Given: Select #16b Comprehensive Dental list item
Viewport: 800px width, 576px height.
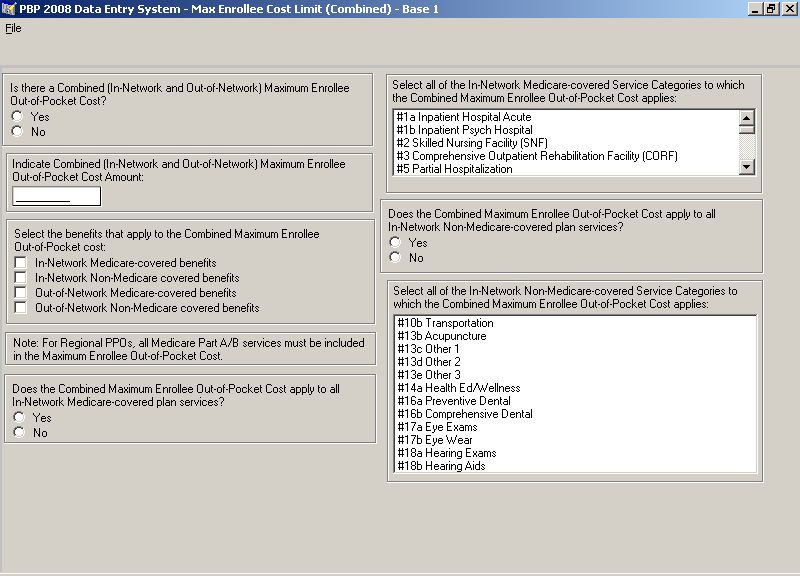Looking at the screenshot, I should (x=576, y=414).
